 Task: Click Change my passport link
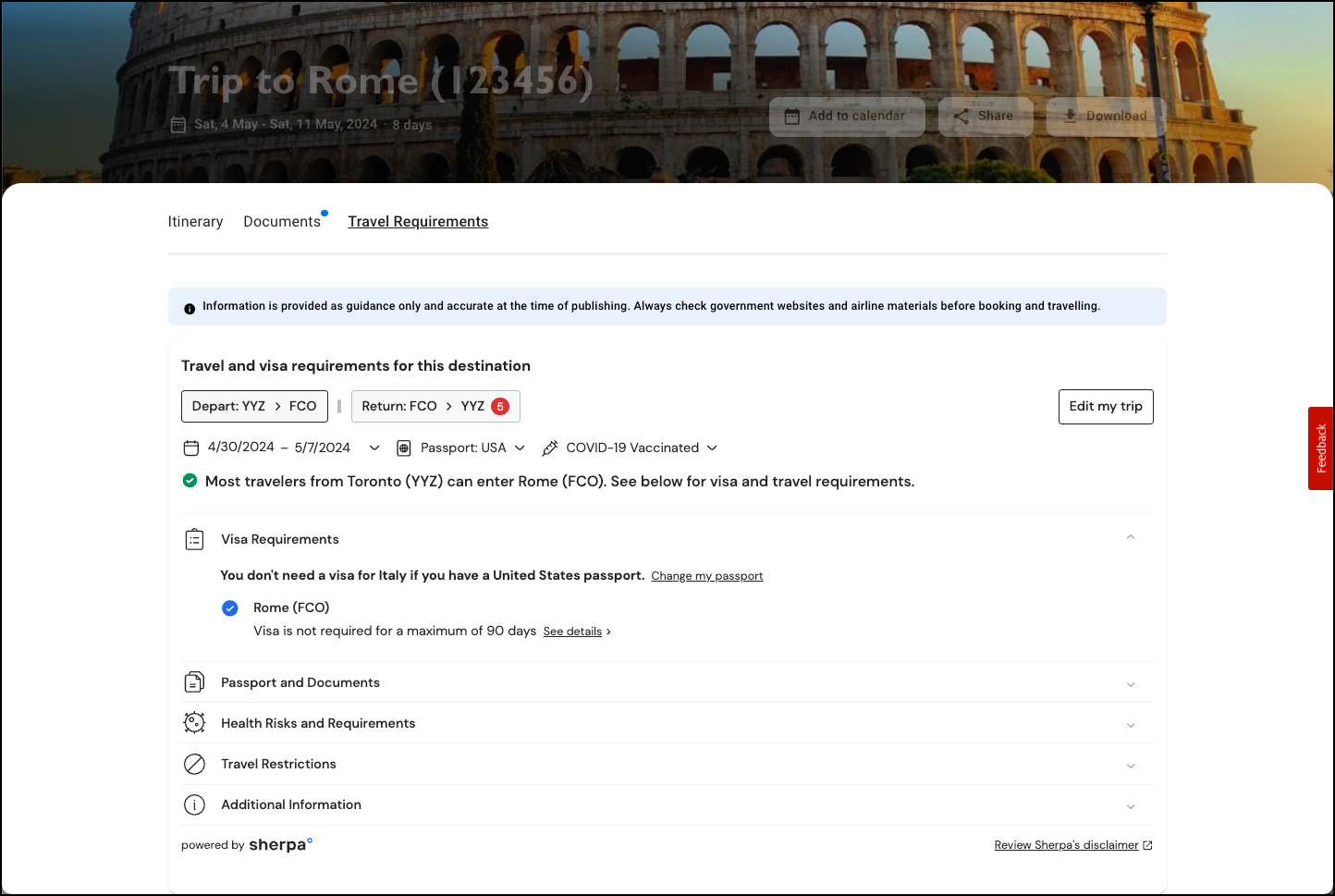[x=707, y=576]
